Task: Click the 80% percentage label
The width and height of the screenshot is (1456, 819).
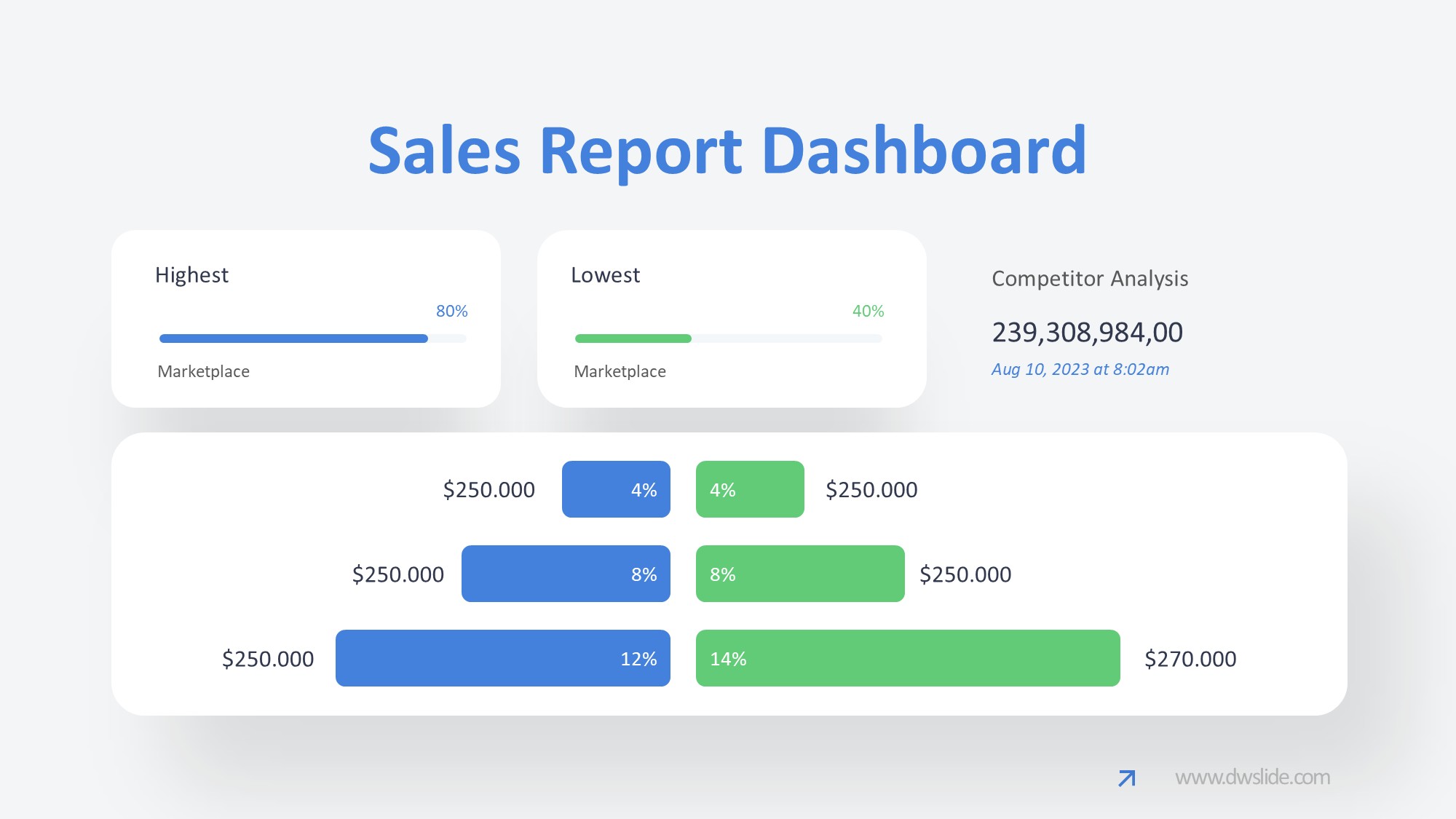Action: tap(451, 312)
